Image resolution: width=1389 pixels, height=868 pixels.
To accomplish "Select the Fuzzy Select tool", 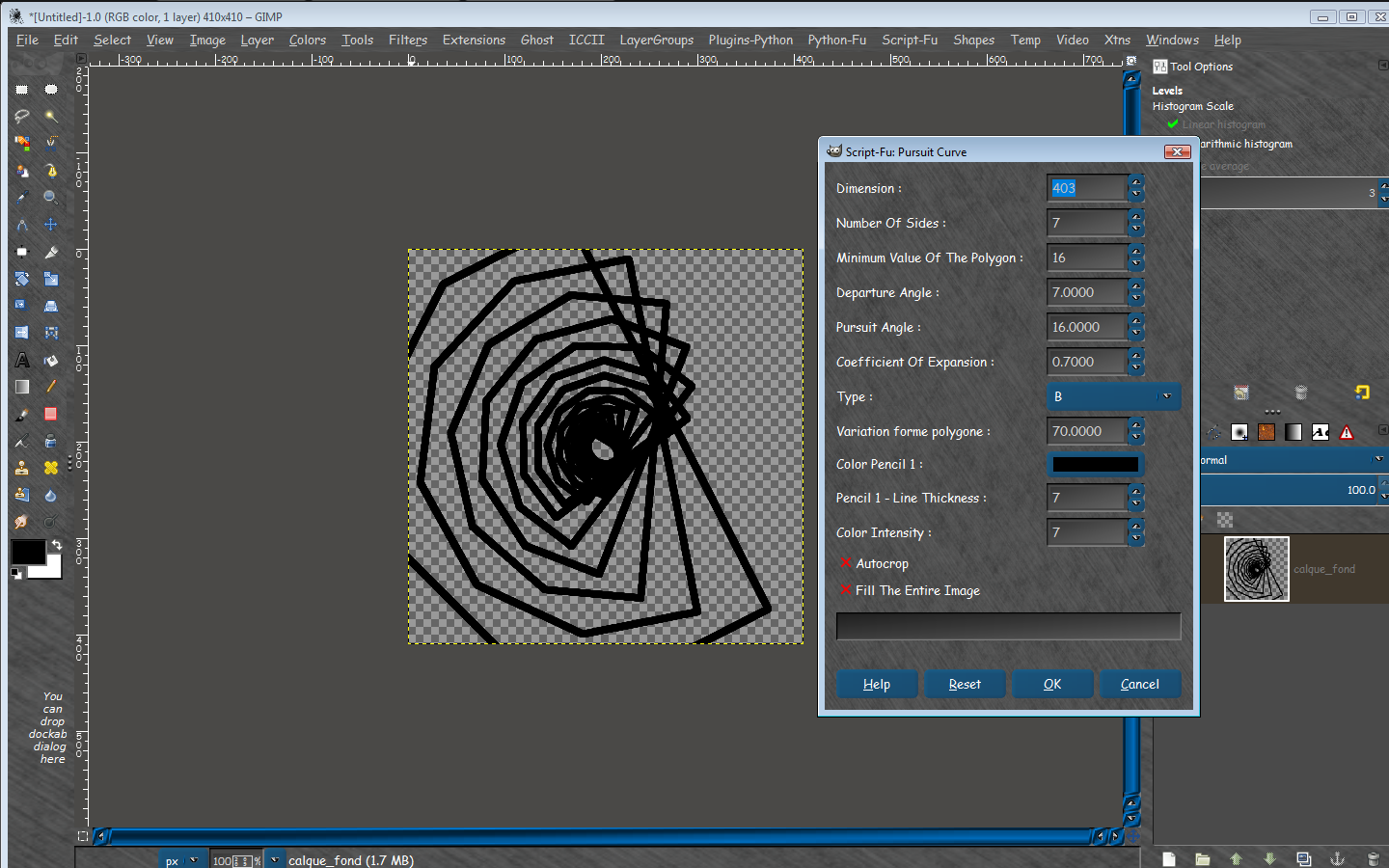I will [50, 116].
